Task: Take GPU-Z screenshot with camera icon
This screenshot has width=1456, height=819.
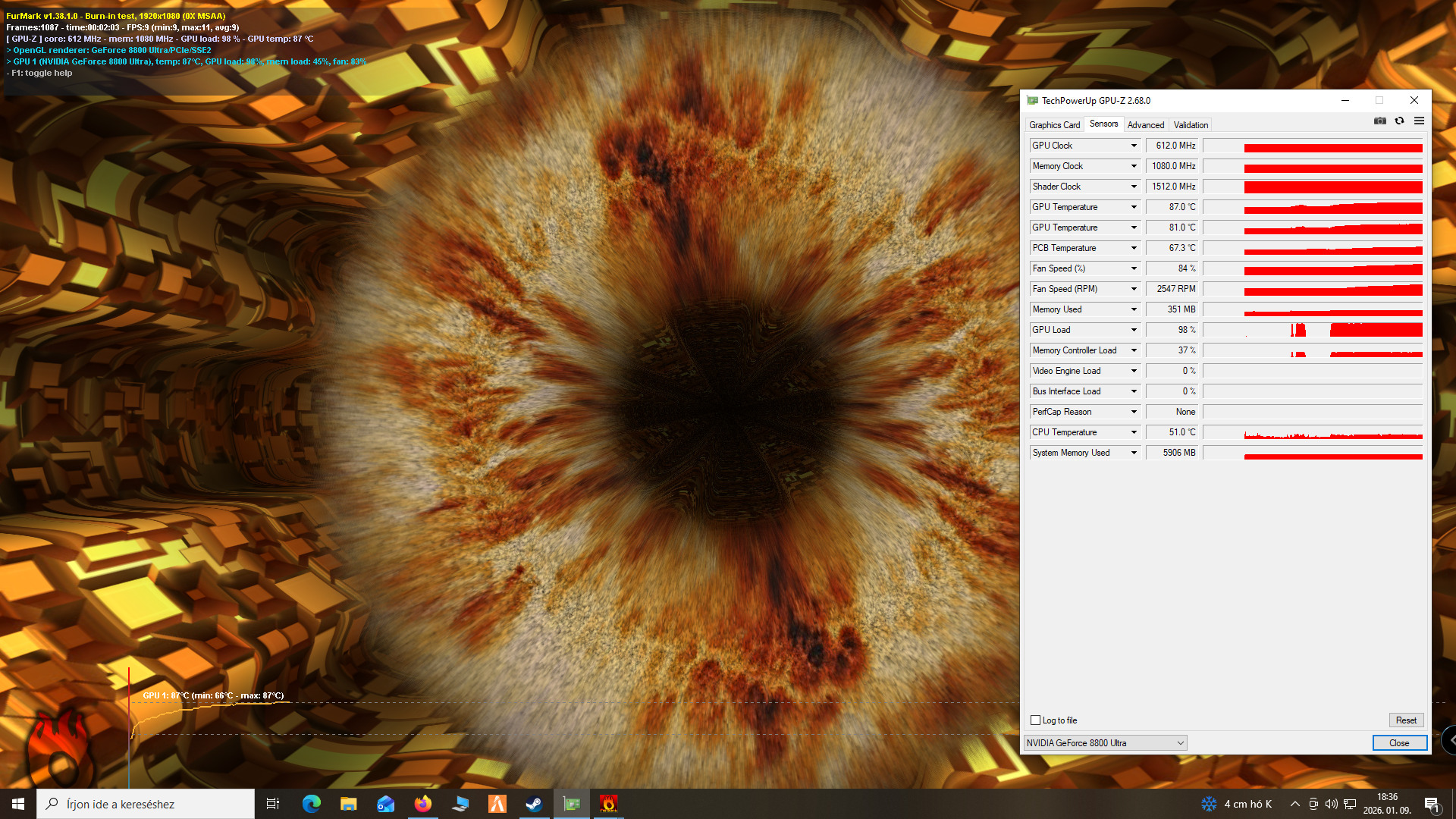Action: point(1379,121)
